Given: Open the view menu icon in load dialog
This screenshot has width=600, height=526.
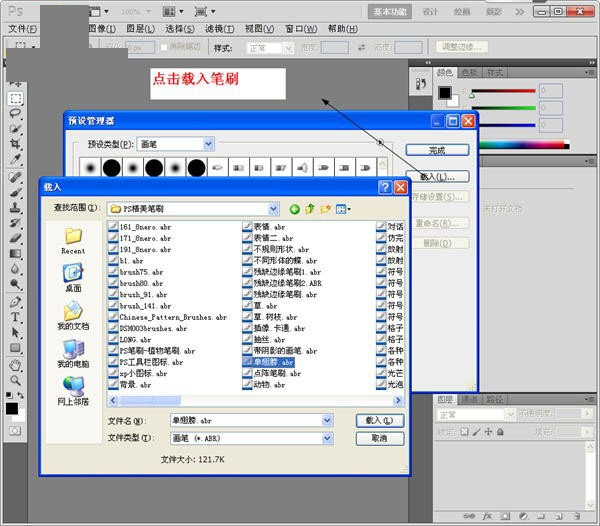Looking at the screenshot, I should click(343, 209).
